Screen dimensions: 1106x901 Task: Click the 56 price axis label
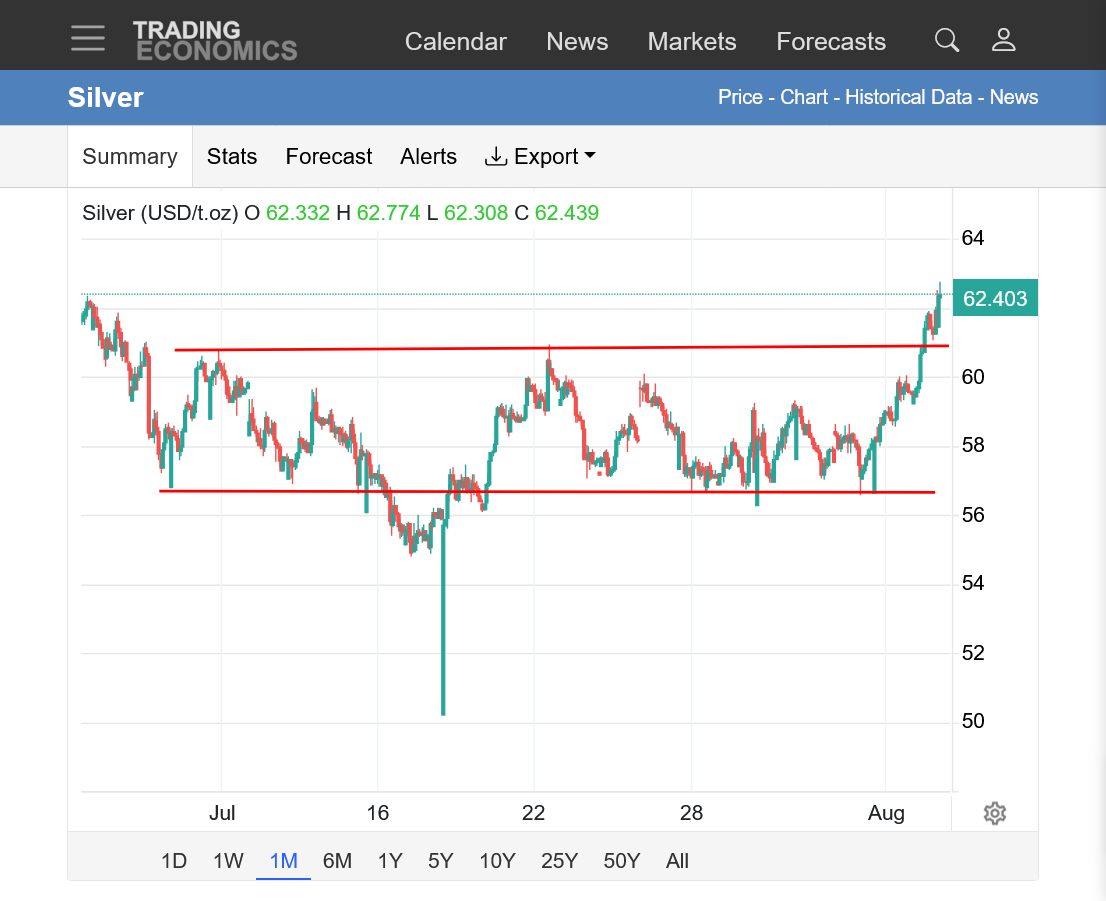pos(973,514)
